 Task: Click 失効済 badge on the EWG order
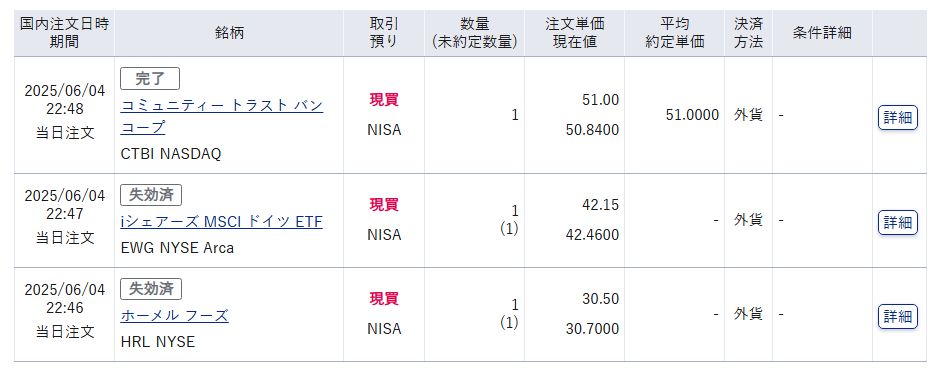(x=151, y=195)
